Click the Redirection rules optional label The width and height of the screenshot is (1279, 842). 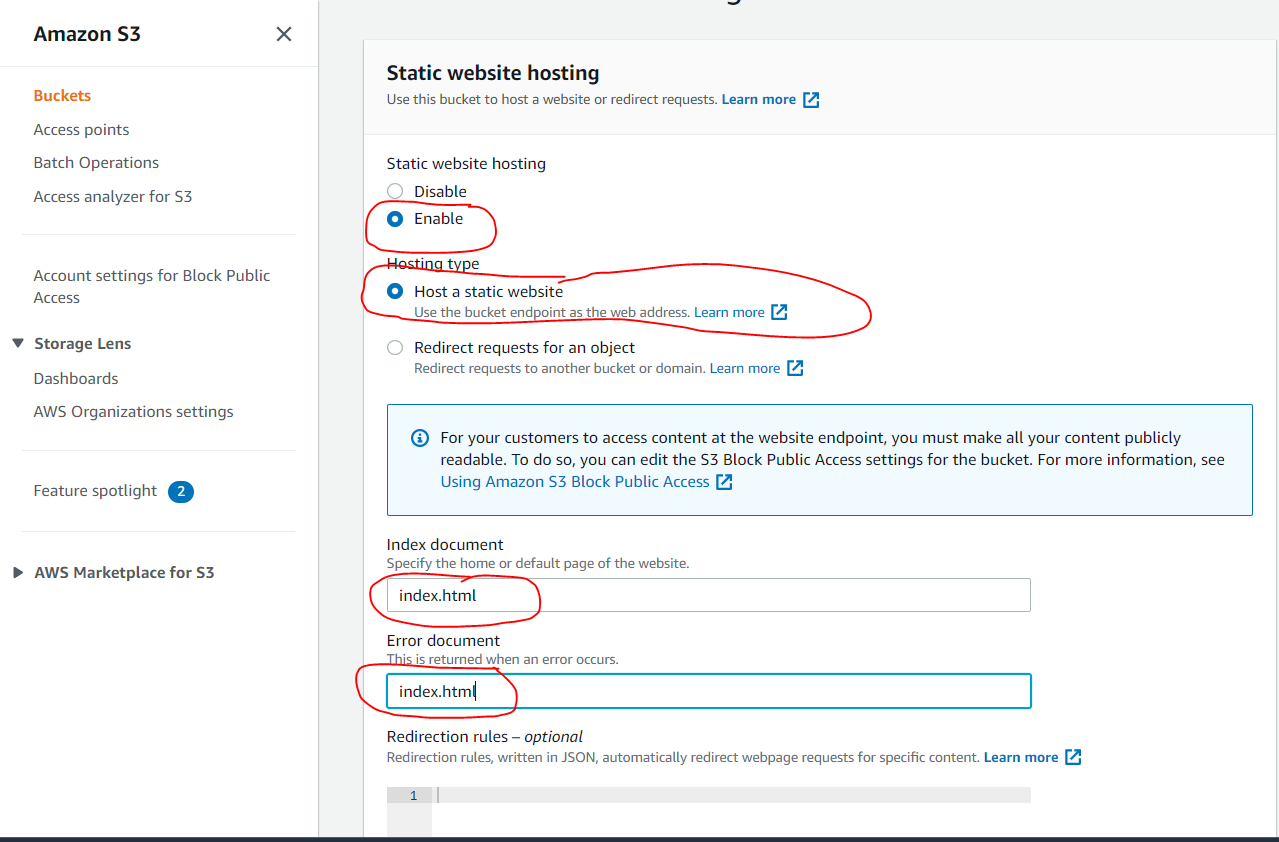click(485, 737)
